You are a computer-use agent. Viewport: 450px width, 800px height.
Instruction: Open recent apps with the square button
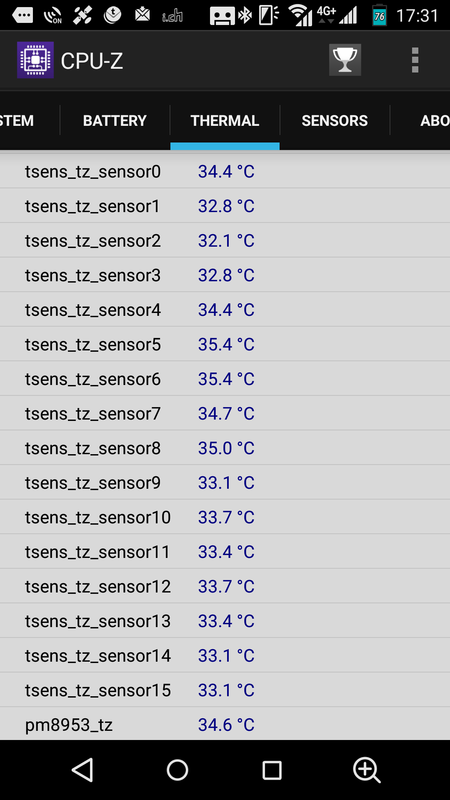[272, 770]
